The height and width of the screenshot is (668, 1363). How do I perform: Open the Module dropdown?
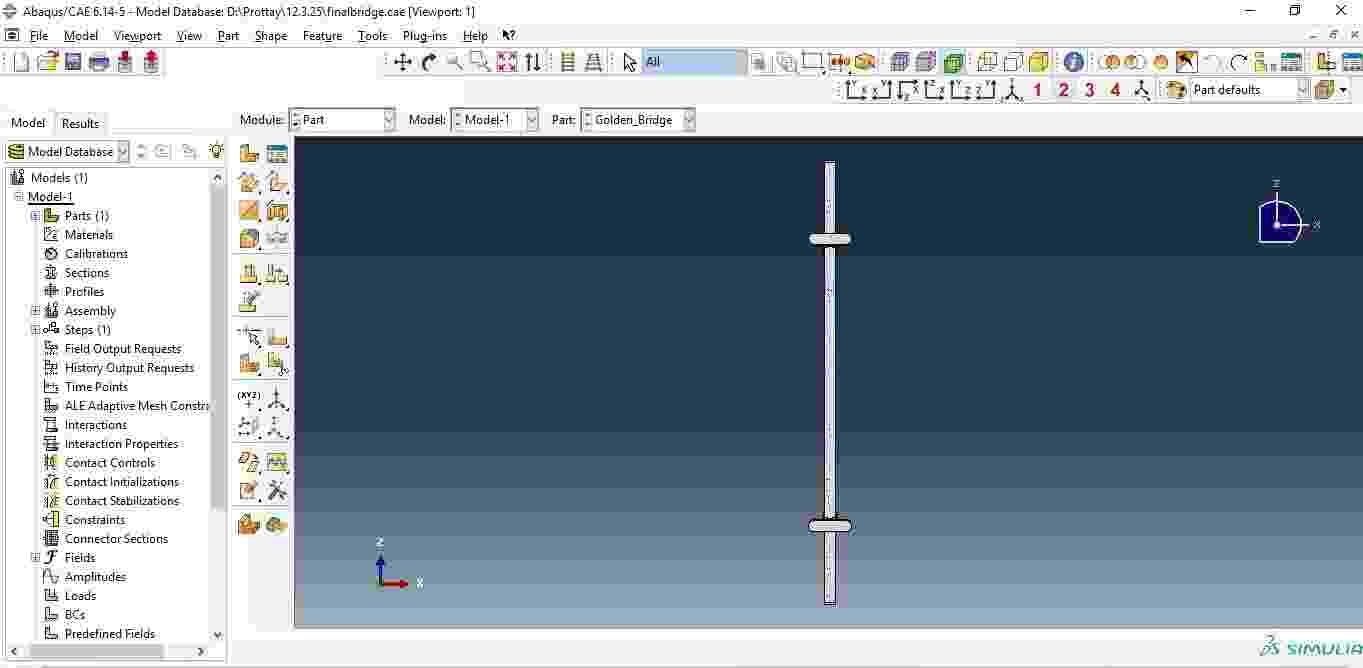coord(342,120)
